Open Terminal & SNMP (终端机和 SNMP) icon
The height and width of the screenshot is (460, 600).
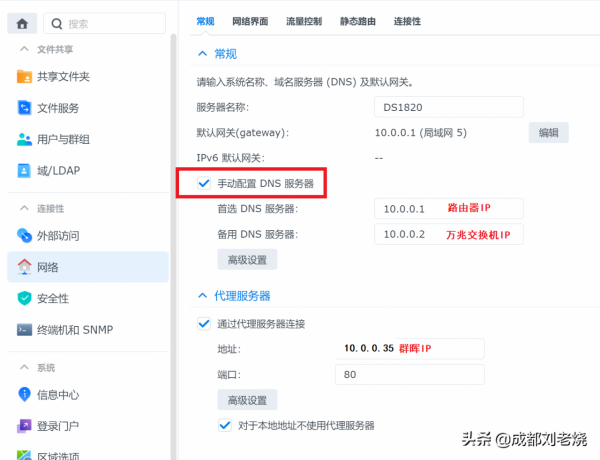click(x=24, y=330)
